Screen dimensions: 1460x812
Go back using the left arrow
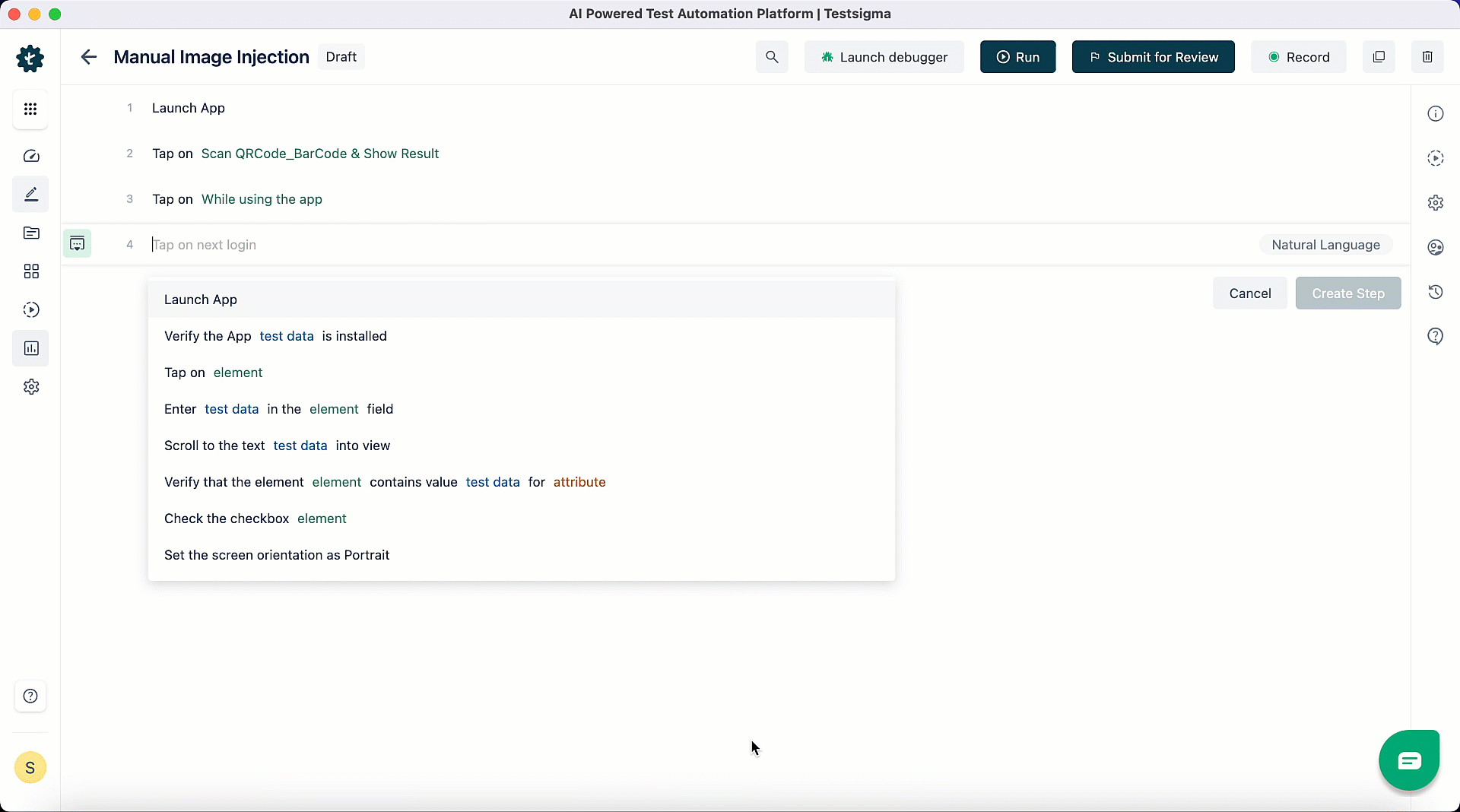point(89,57)
